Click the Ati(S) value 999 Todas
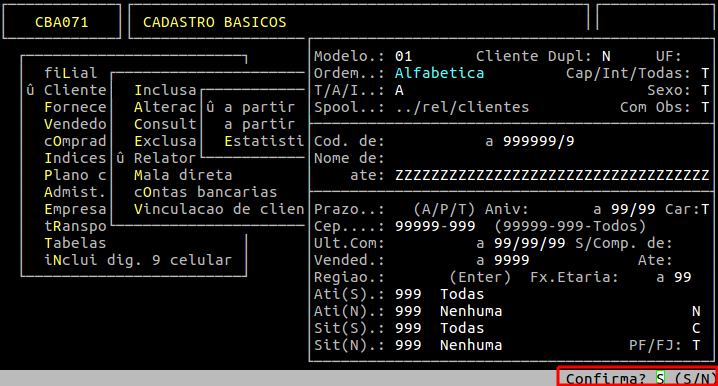Image resolution: width=718 pixels, height=386 pixels. [x=439, y=294]
